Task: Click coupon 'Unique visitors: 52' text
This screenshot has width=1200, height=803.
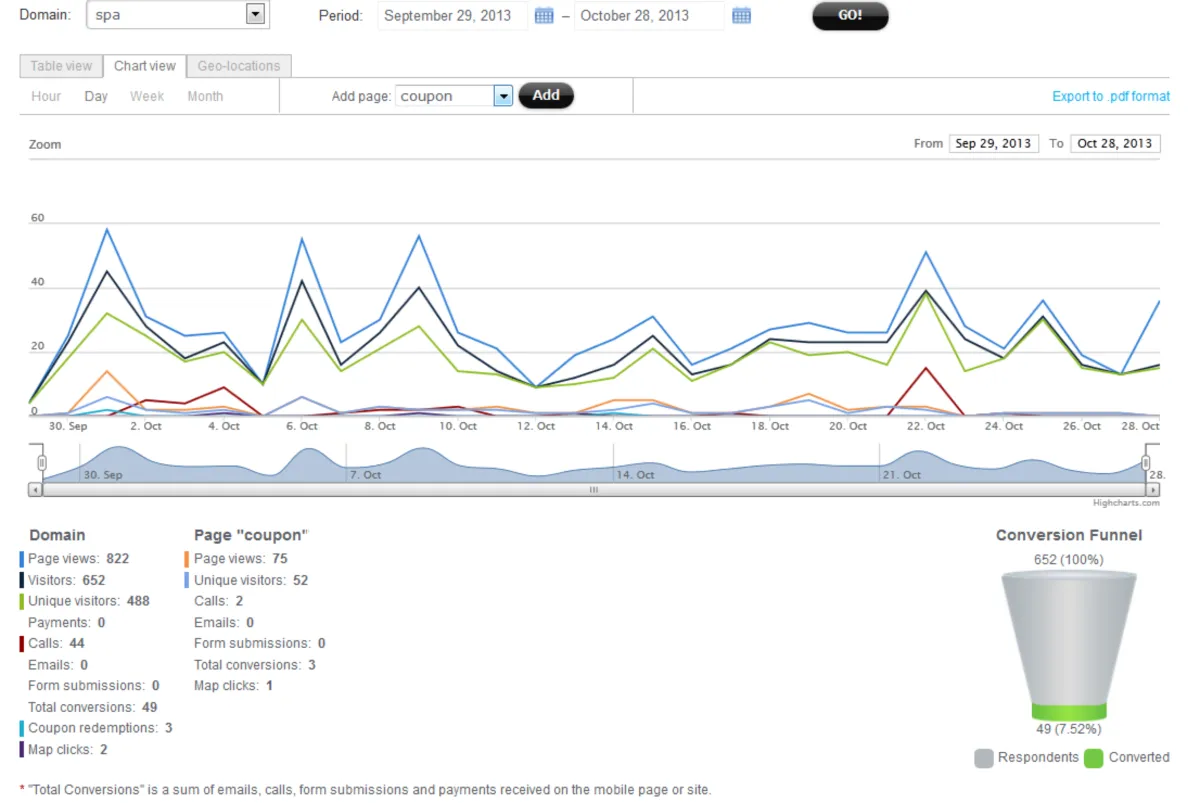Action: coord(251,580)
